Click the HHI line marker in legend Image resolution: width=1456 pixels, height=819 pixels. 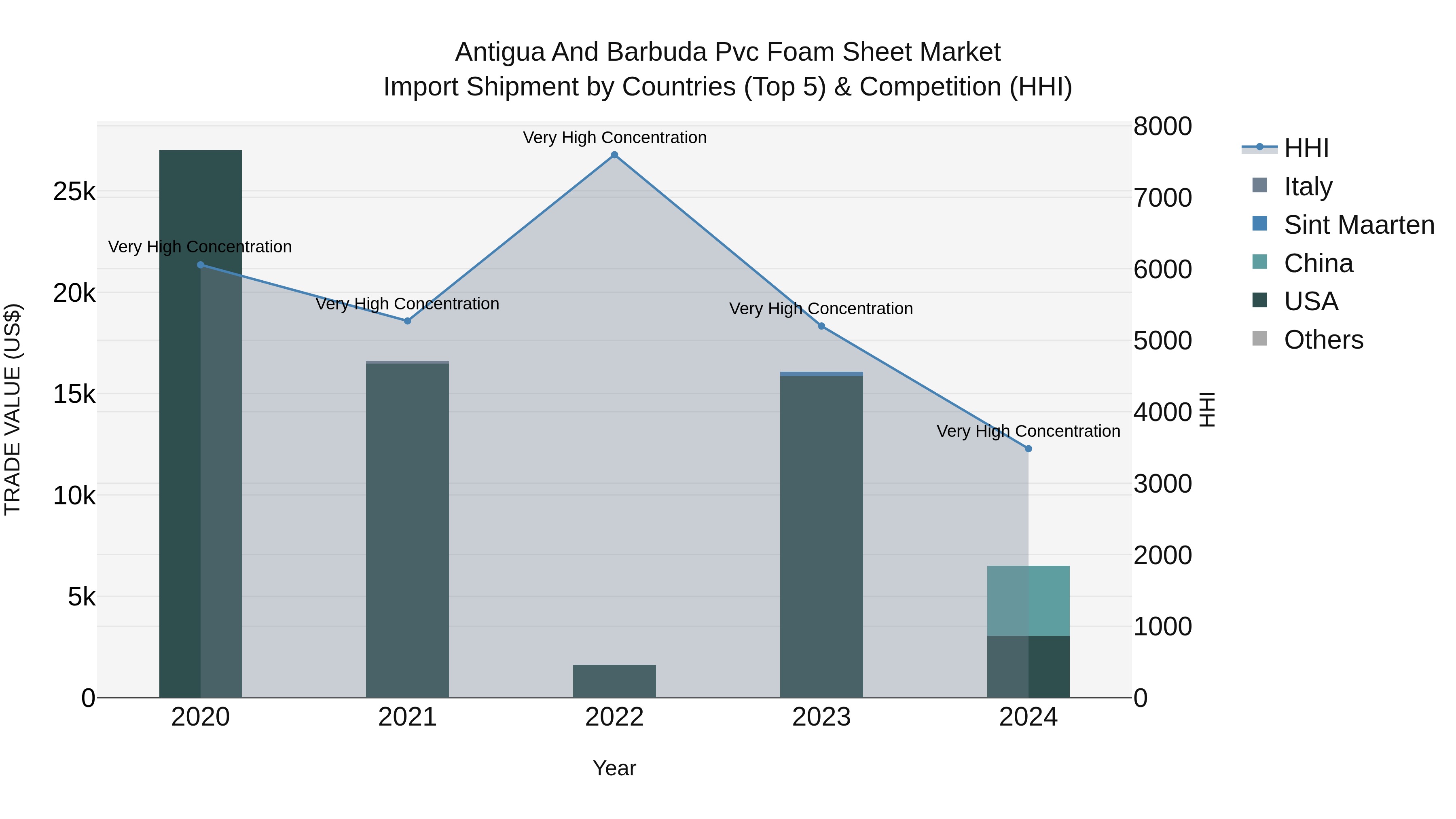tap(1259, 147)
